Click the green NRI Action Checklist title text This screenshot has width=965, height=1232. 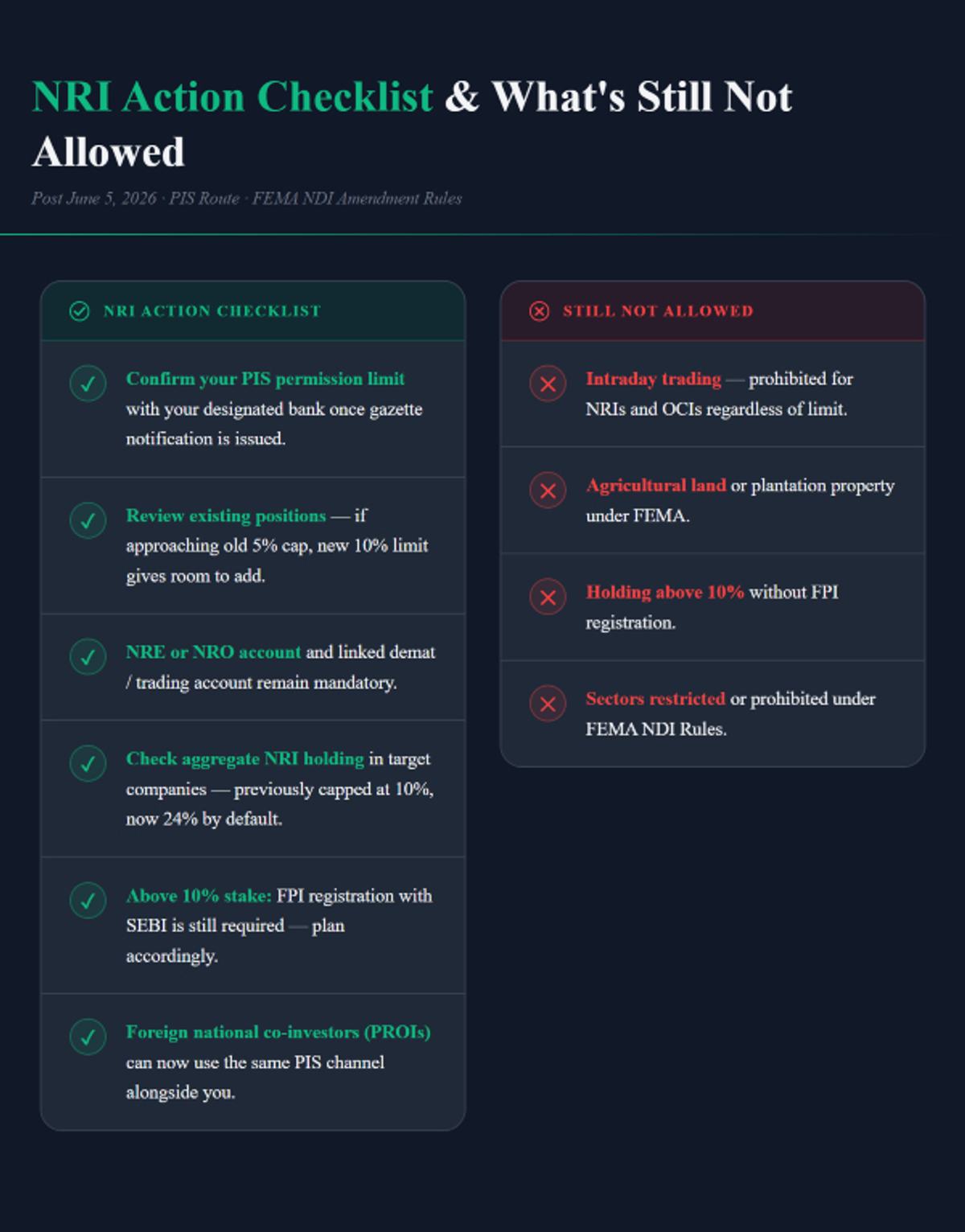pyautogui.click(x=232, y=97)
